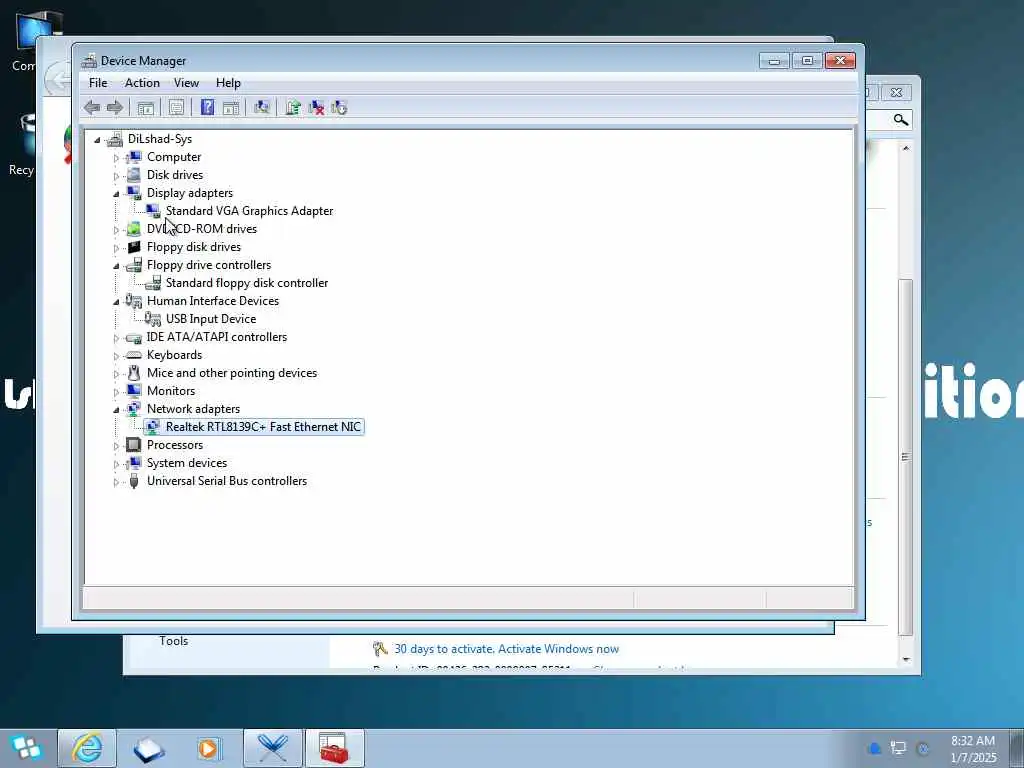Open the Windows Start button
This screenshot has height=768, width=1024.
pos(27,748)
